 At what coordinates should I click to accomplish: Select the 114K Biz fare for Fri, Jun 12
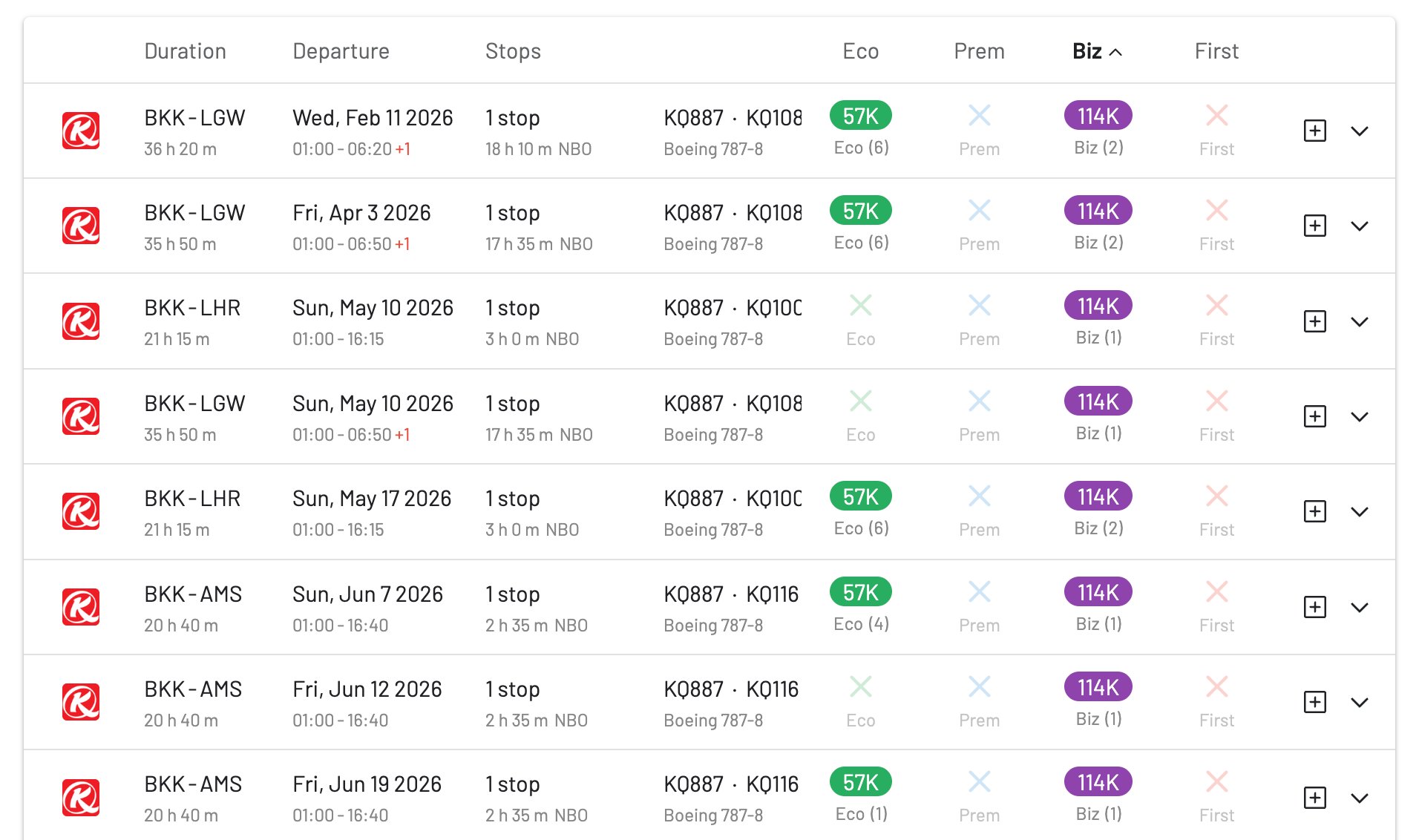point(1097,686)
